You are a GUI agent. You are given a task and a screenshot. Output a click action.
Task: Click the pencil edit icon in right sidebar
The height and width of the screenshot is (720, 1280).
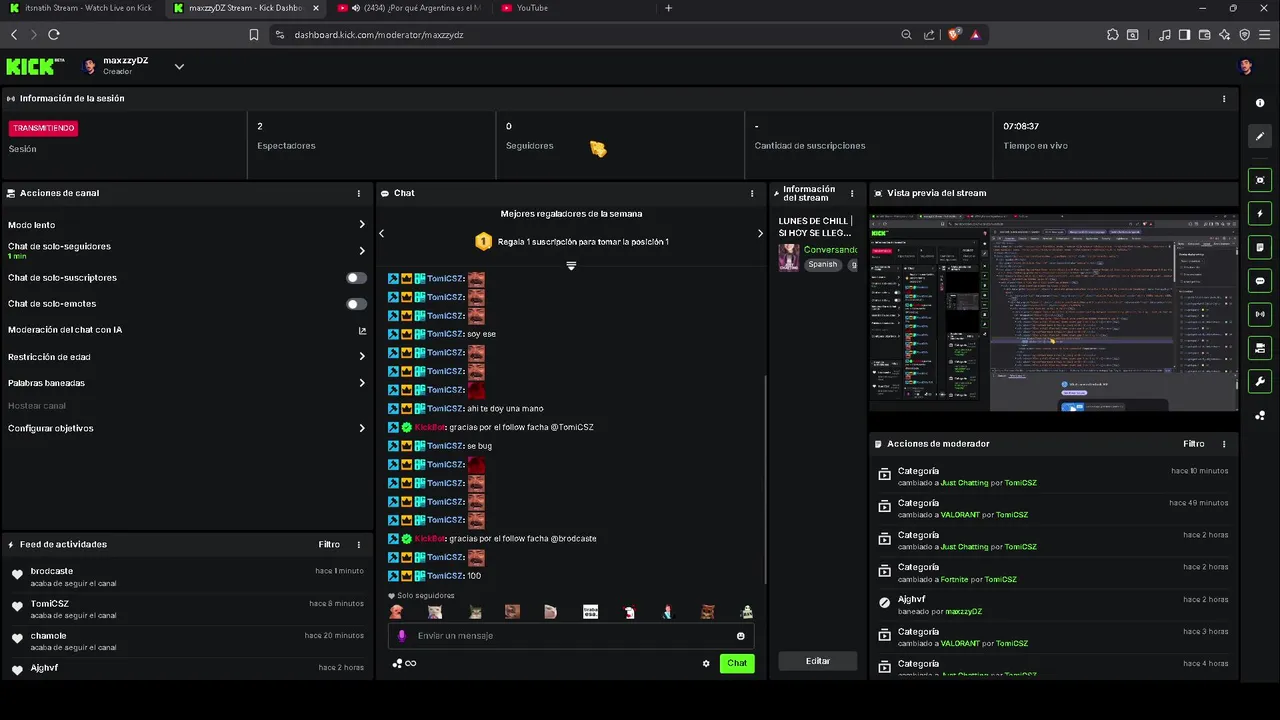1260,137
